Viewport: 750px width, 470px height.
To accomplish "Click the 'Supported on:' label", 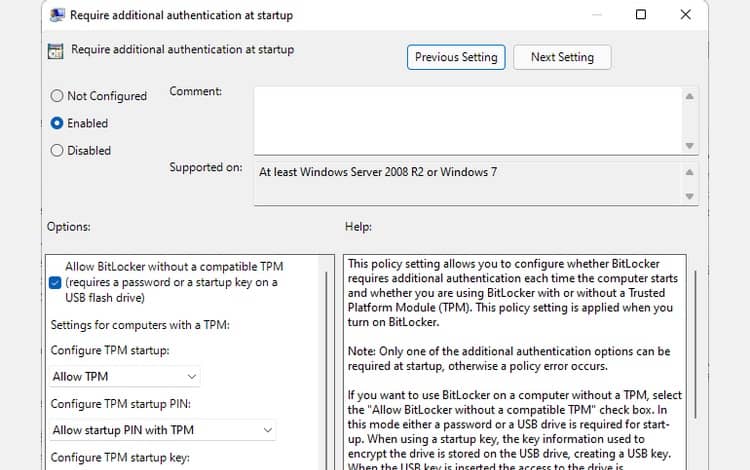I will click(x=206, y=167).
